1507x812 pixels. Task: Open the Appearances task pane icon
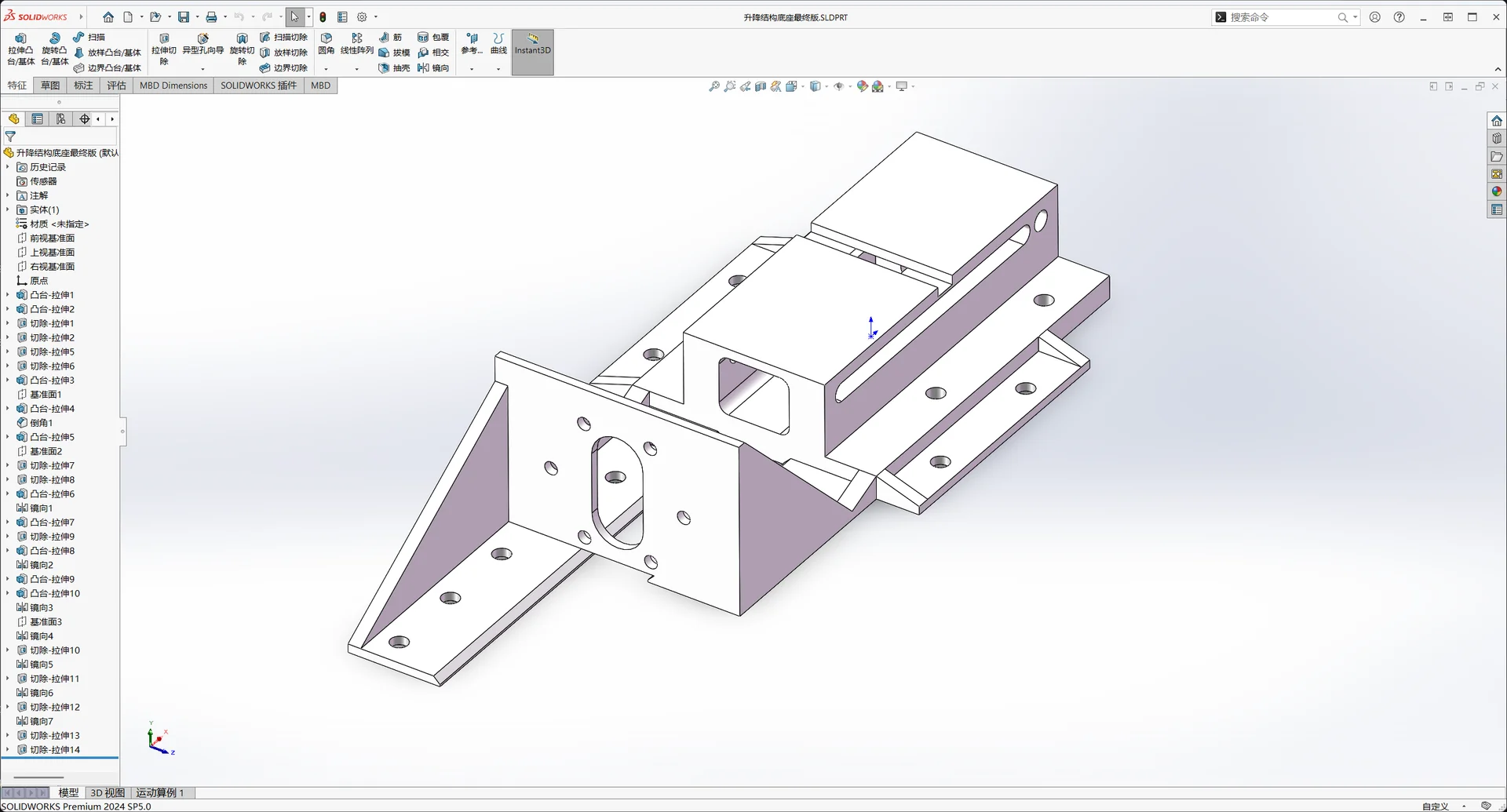tap(1496, 191)
